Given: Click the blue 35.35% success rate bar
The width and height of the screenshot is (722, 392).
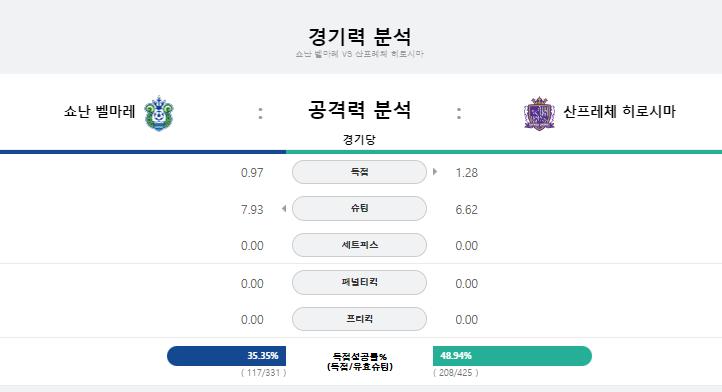Looking at the screenshot, I should click(227, 356).
